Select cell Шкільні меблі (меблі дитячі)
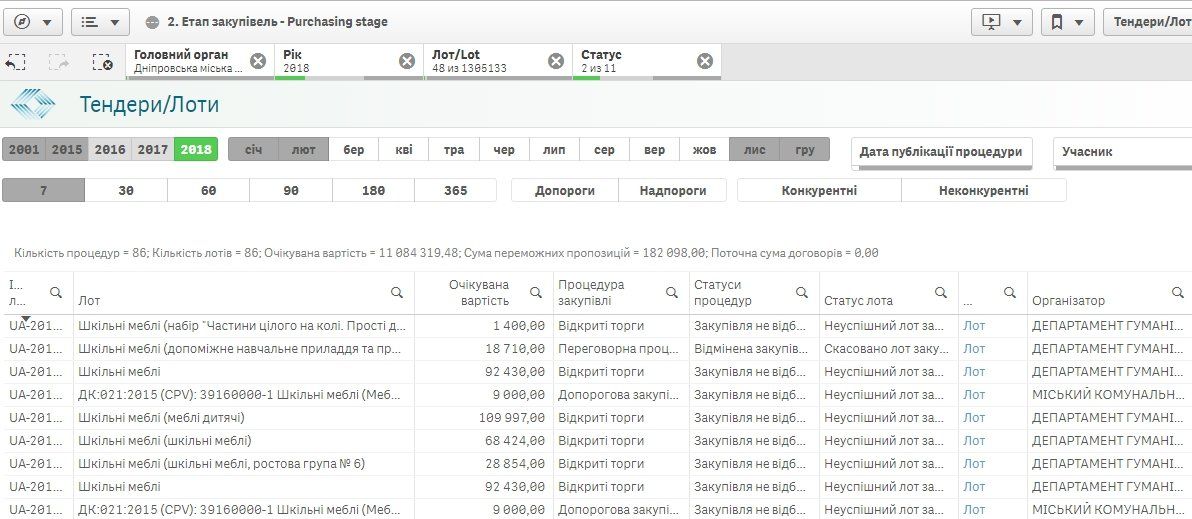 [244, 418]
